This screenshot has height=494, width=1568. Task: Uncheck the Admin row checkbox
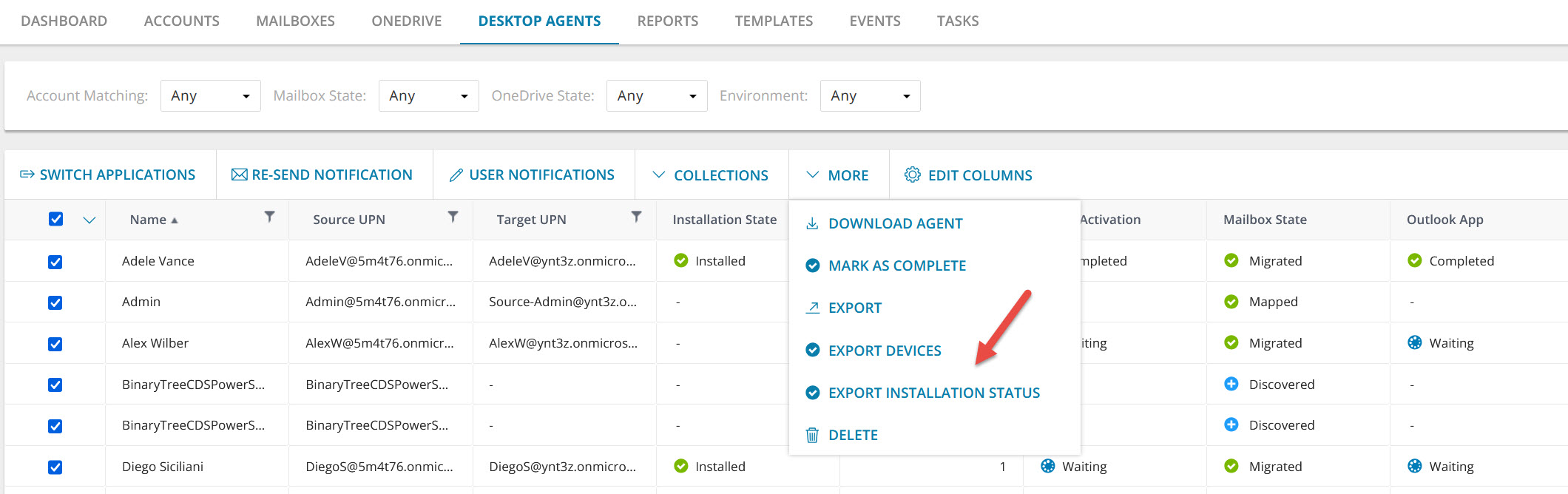point(55,302)
